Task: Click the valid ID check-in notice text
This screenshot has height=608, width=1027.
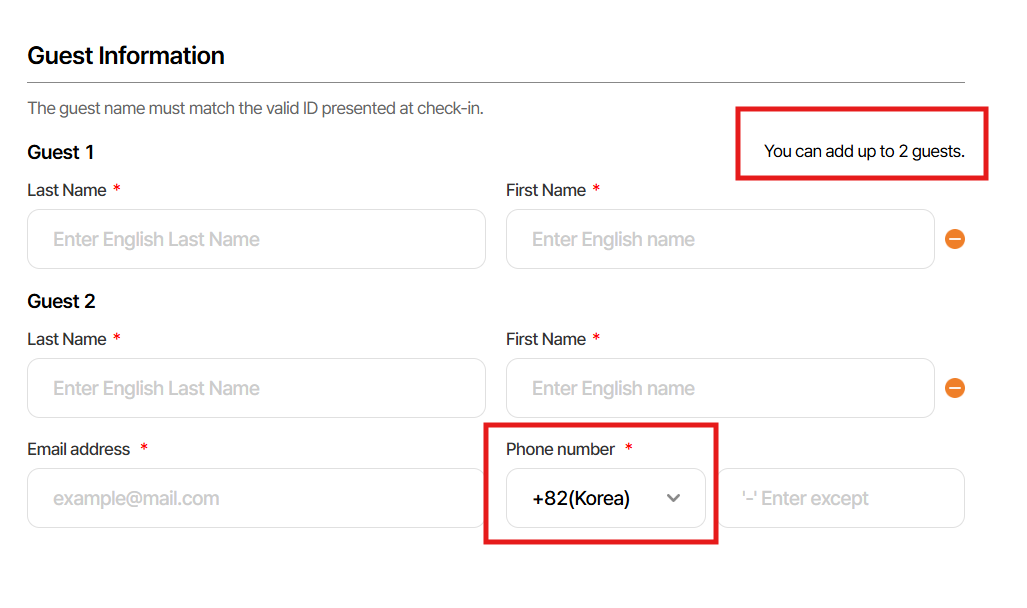Action: coord(255,108)
